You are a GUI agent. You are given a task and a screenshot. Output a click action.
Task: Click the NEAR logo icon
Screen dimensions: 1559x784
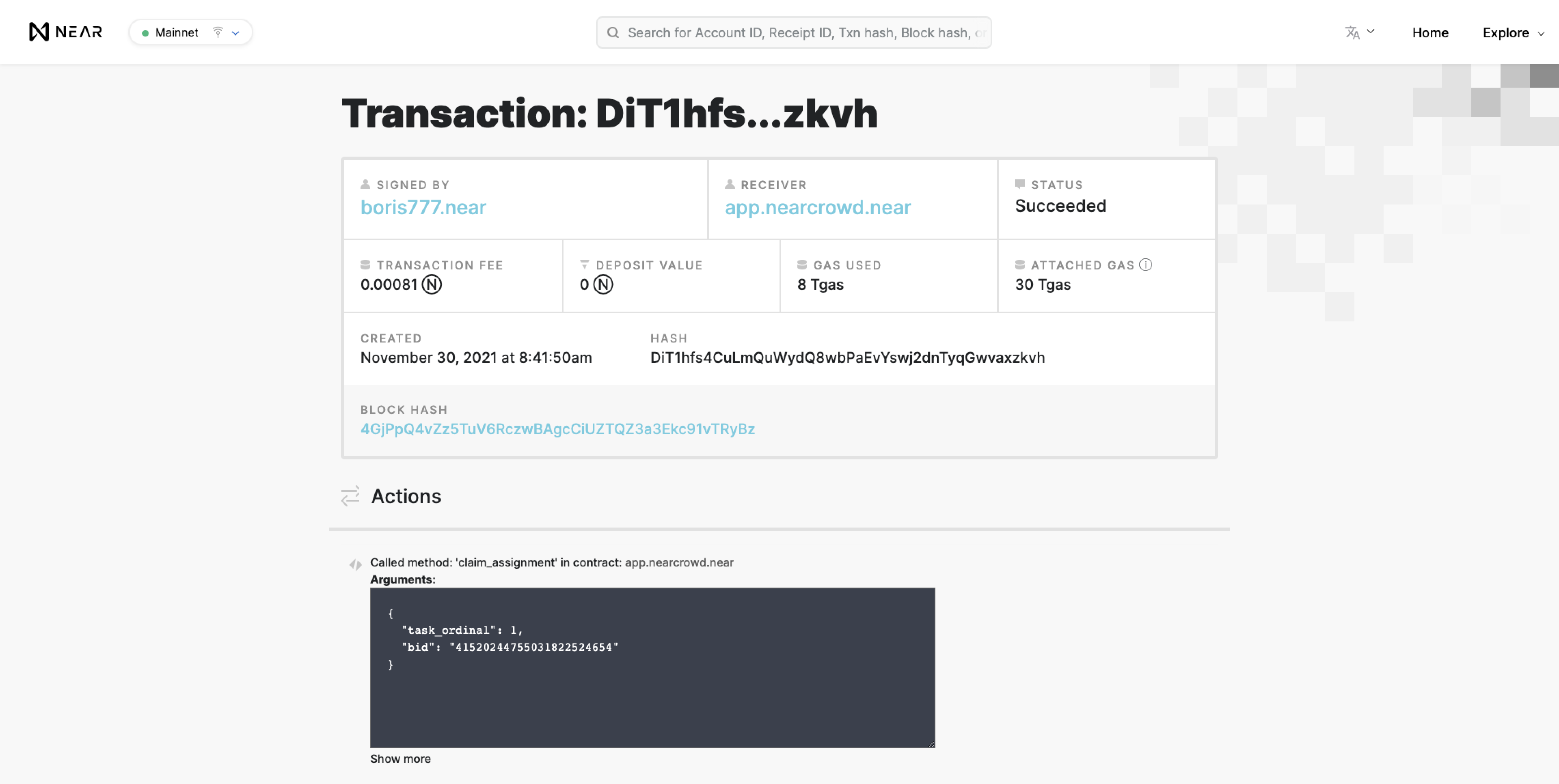click(39, 32)
